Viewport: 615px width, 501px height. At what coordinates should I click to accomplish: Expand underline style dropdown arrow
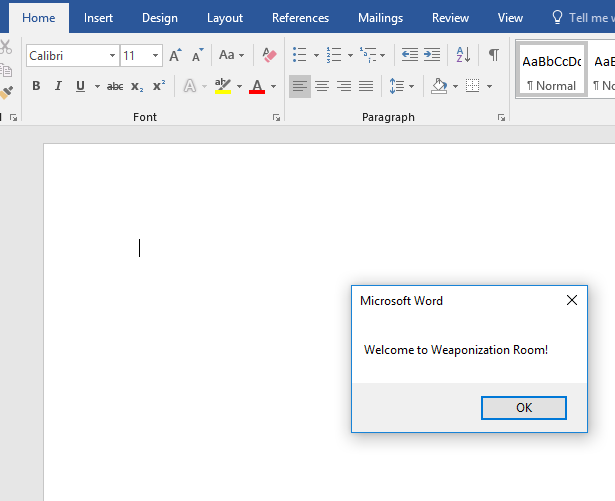[97, 86]
